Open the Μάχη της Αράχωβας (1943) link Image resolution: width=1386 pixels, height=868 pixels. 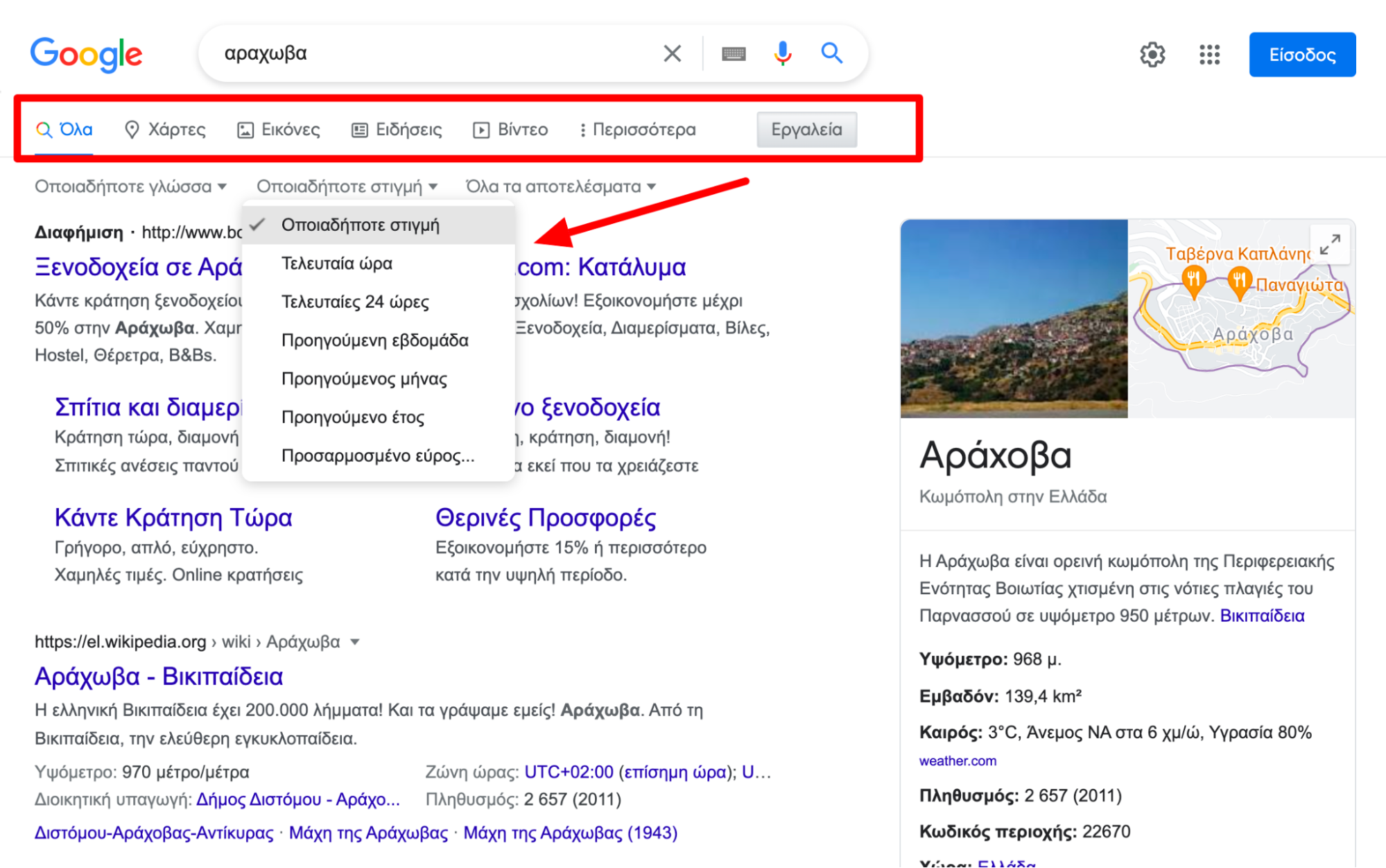(570, 833)
